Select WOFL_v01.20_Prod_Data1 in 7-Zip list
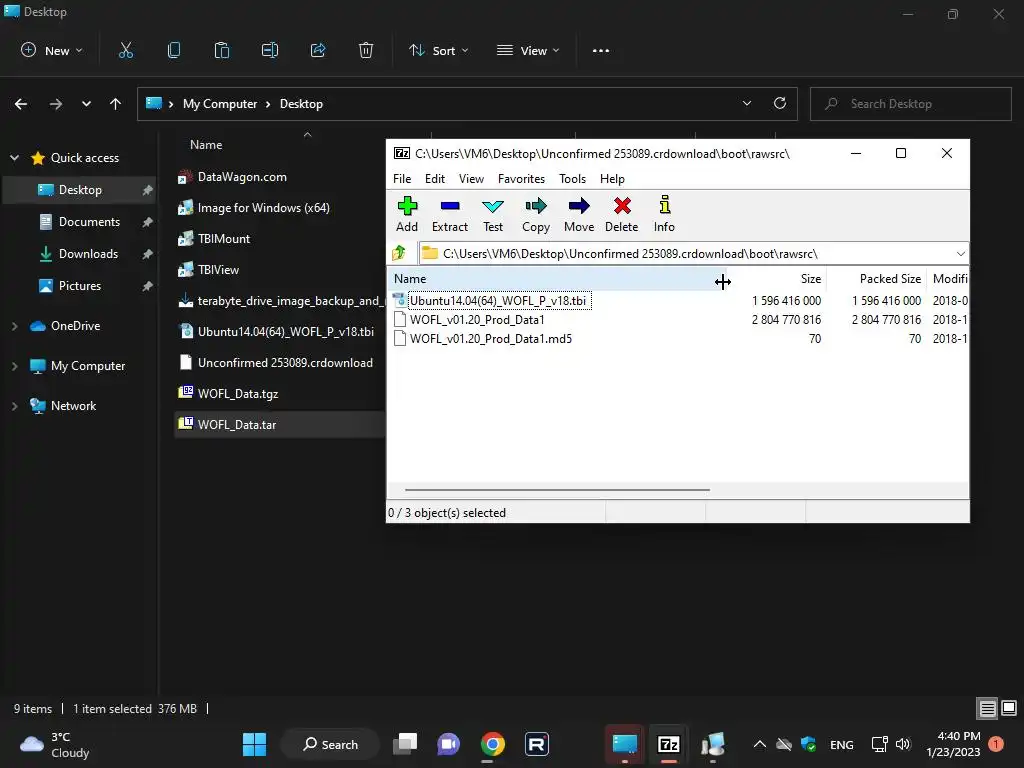1024x768 pixels. (477, 319)
